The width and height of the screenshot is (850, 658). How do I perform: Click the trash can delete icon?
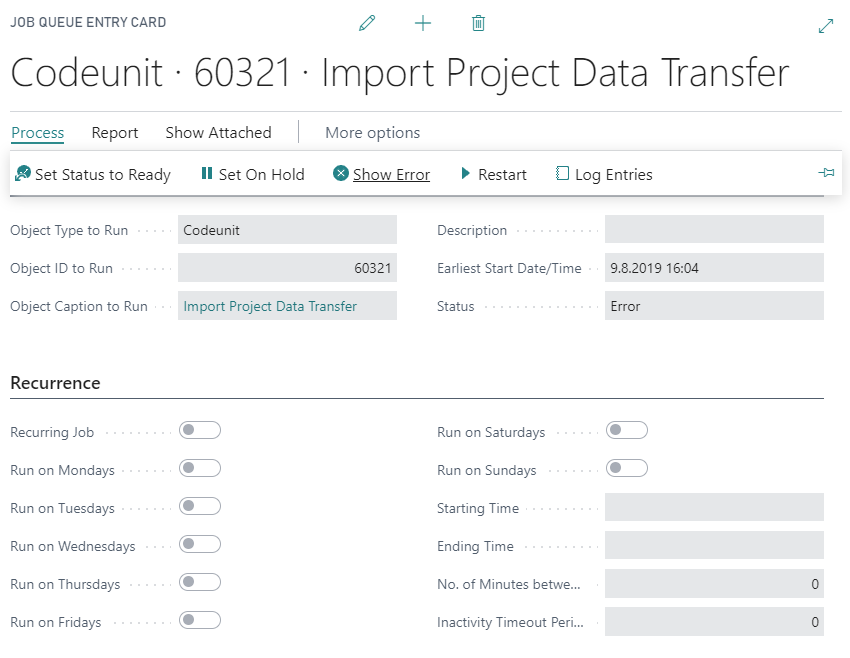click(478, 23)
